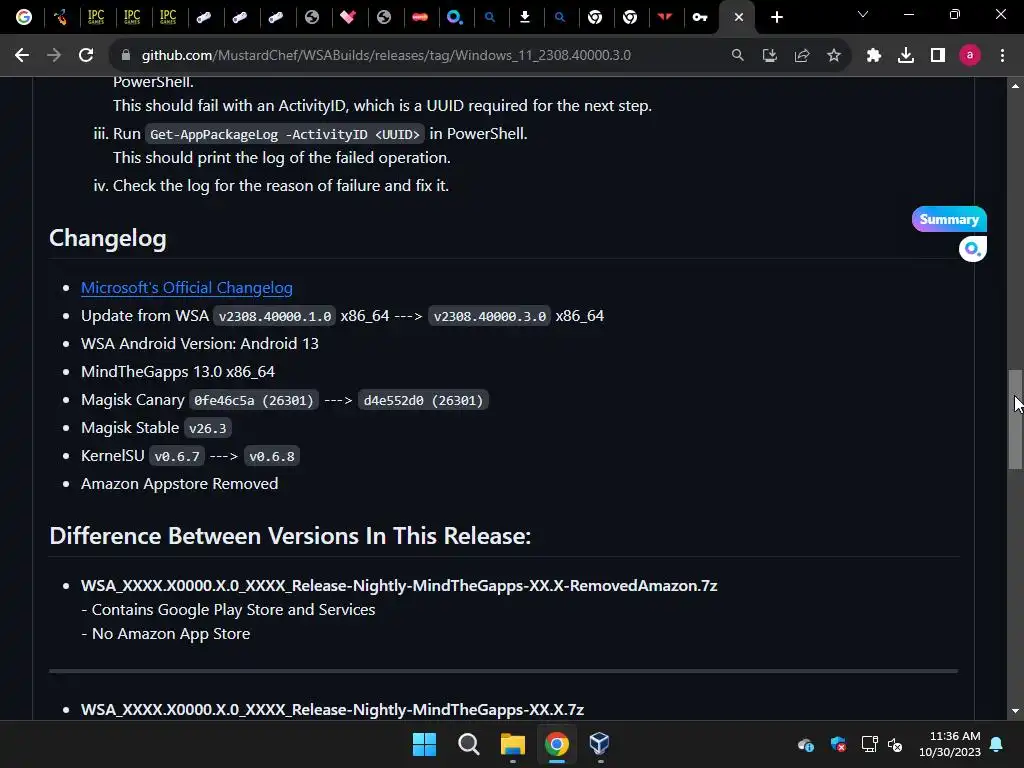Click the Changelog heading
The height and width of the screenshot is (768, 1024).
pos(108,238)
